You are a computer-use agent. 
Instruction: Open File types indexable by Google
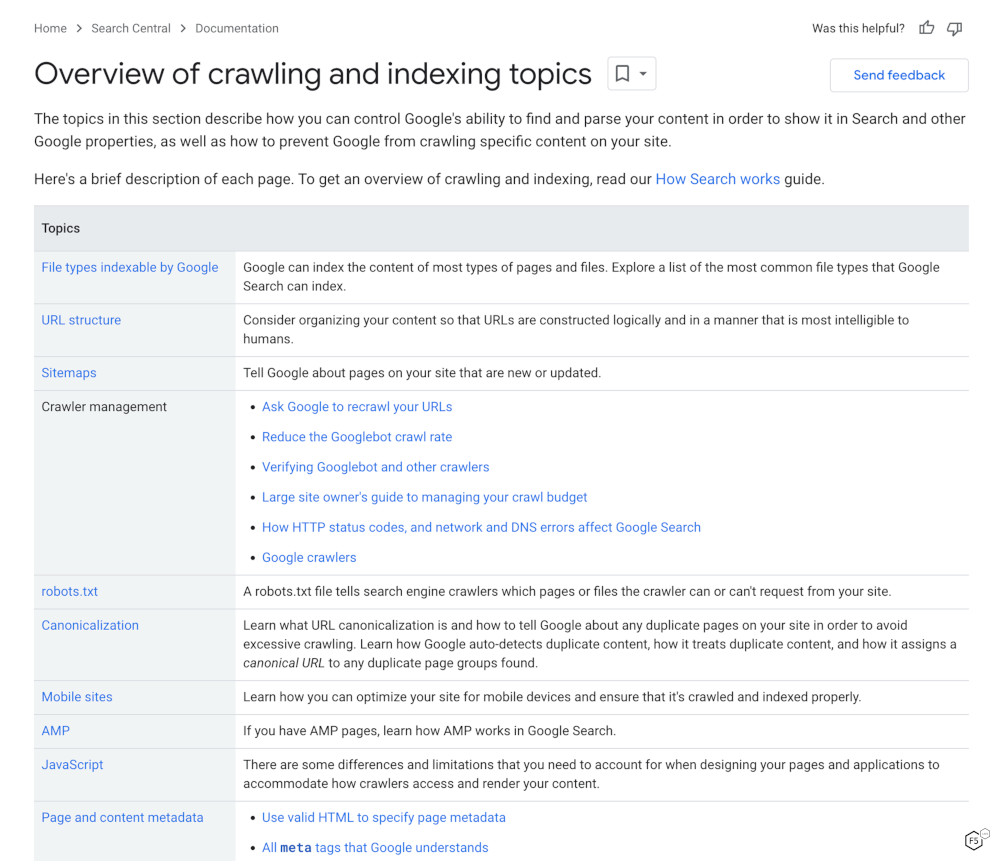tap(130, 267)
